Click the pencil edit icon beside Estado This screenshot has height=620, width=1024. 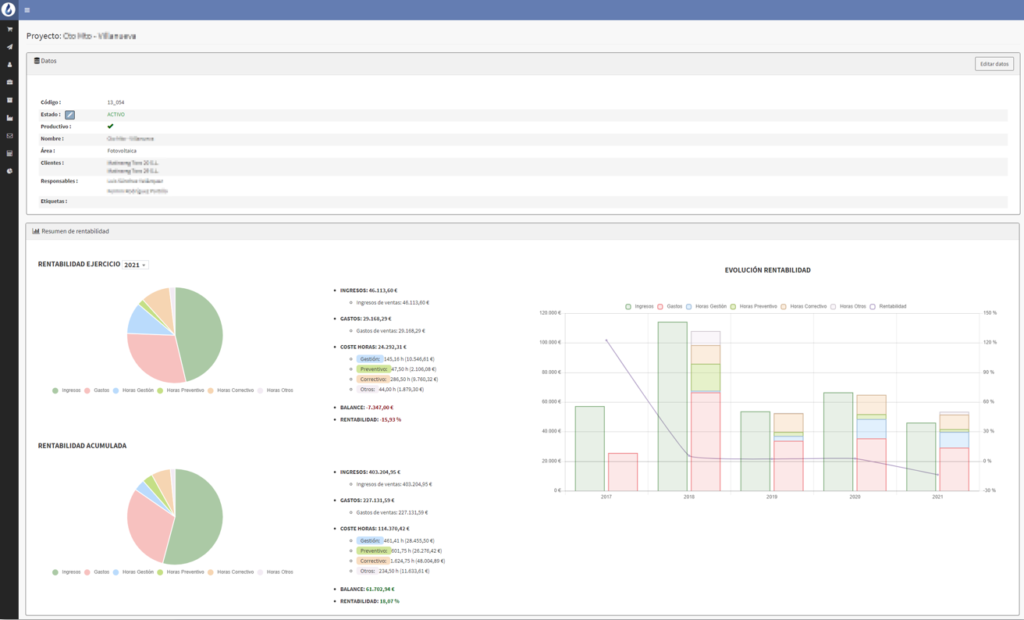[x=70, y=115]
